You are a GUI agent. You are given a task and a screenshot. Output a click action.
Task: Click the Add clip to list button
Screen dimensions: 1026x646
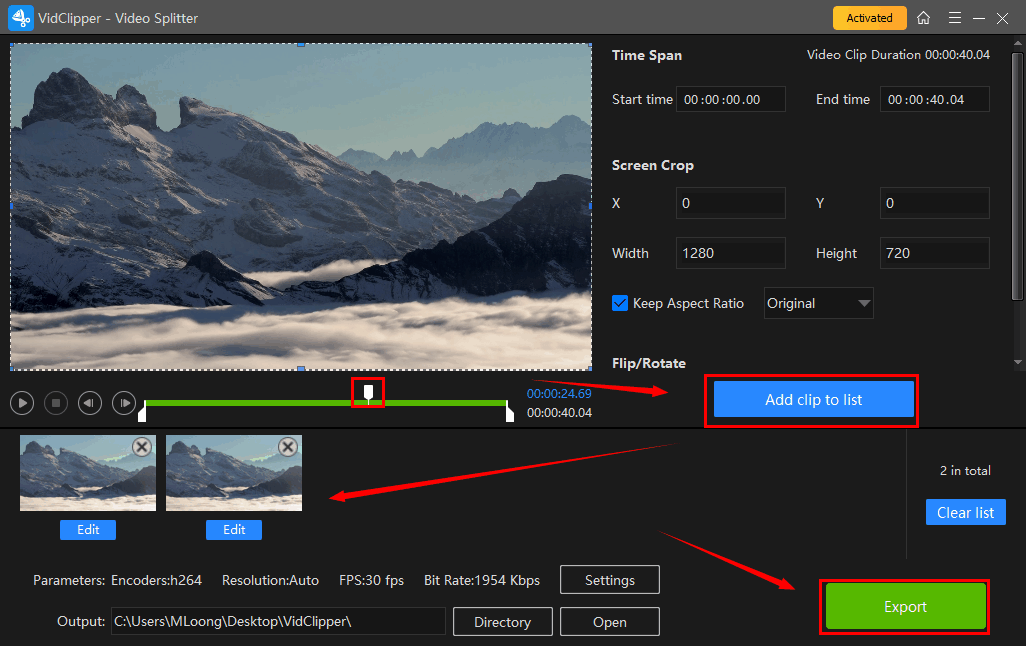coord(813,400)
